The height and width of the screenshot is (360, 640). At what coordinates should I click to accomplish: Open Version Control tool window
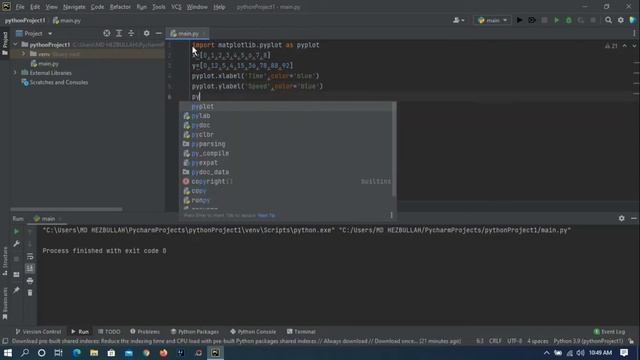(x=38, y=331)
